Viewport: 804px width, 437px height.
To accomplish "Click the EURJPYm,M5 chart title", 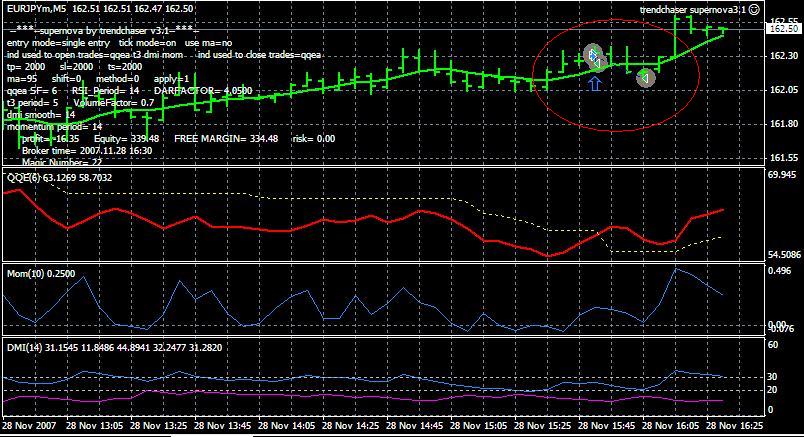I will (x=36, y=9).
